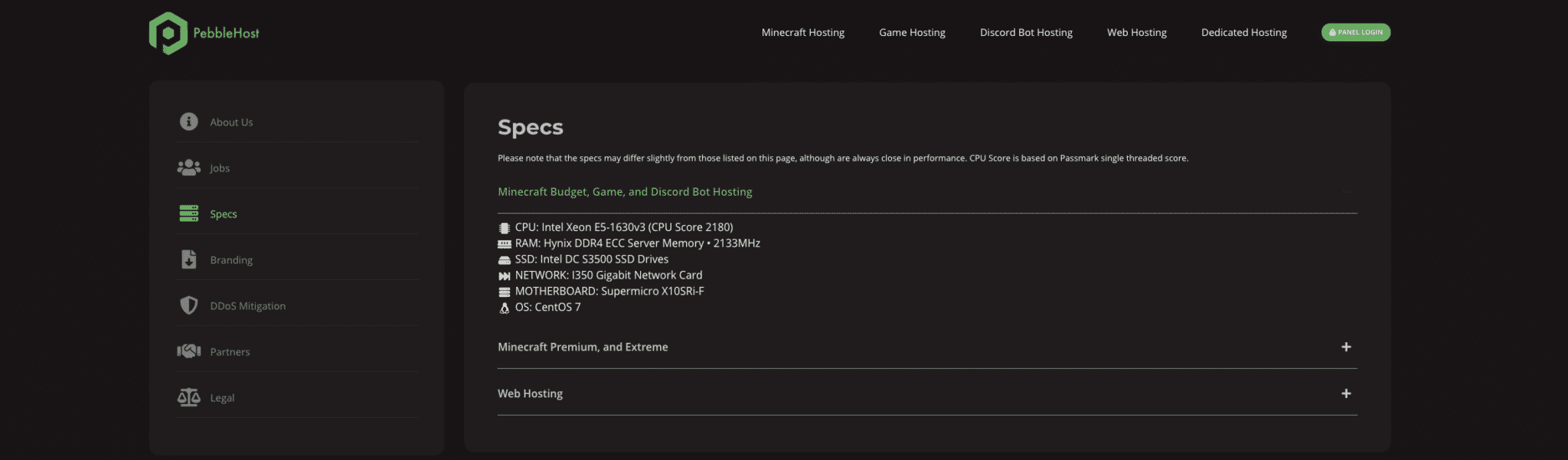The width and height of the screenshot is (1568, 460).
Task: Click the Legal balance scale icon
Action: pos(188,397)
